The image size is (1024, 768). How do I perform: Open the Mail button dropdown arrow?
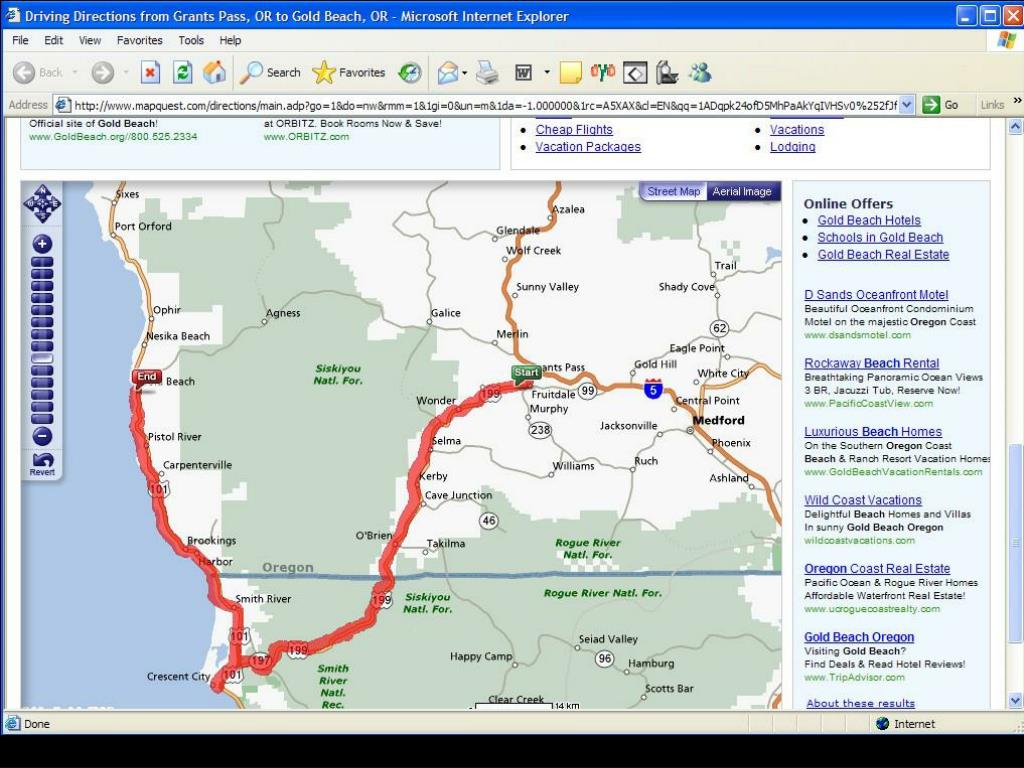pos(464,72)
